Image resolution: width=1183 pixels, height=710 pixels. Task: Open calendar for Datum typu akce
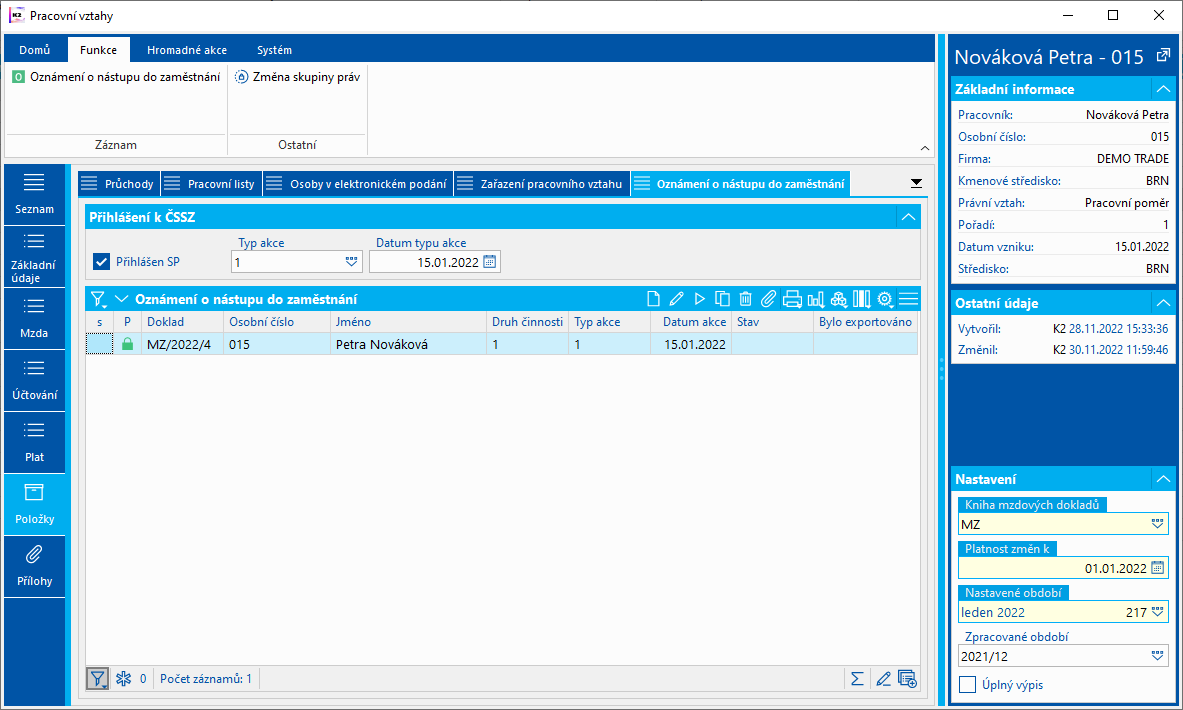tap(490, 262)
